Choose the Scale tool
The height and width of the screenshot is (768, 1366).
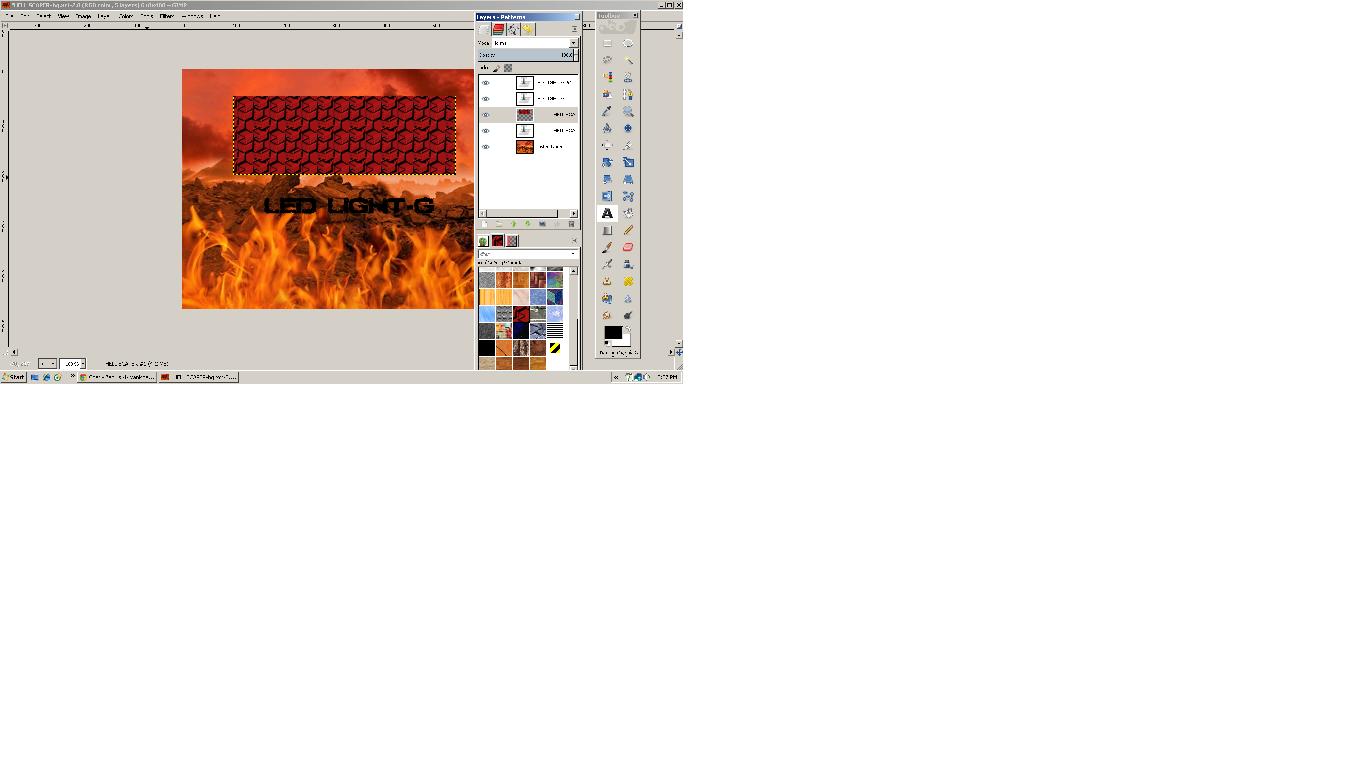[x=628, y=162]
